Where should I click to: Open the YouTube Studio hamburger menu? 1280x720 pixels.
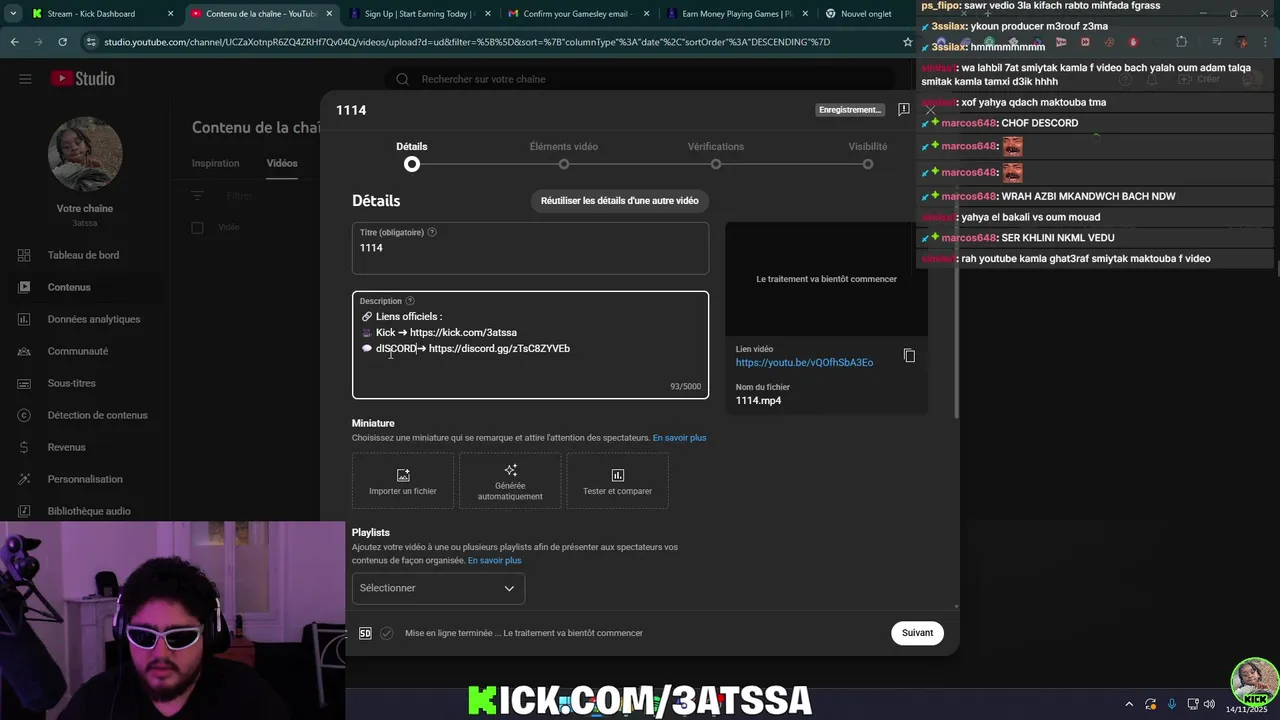tap(25, 79)
